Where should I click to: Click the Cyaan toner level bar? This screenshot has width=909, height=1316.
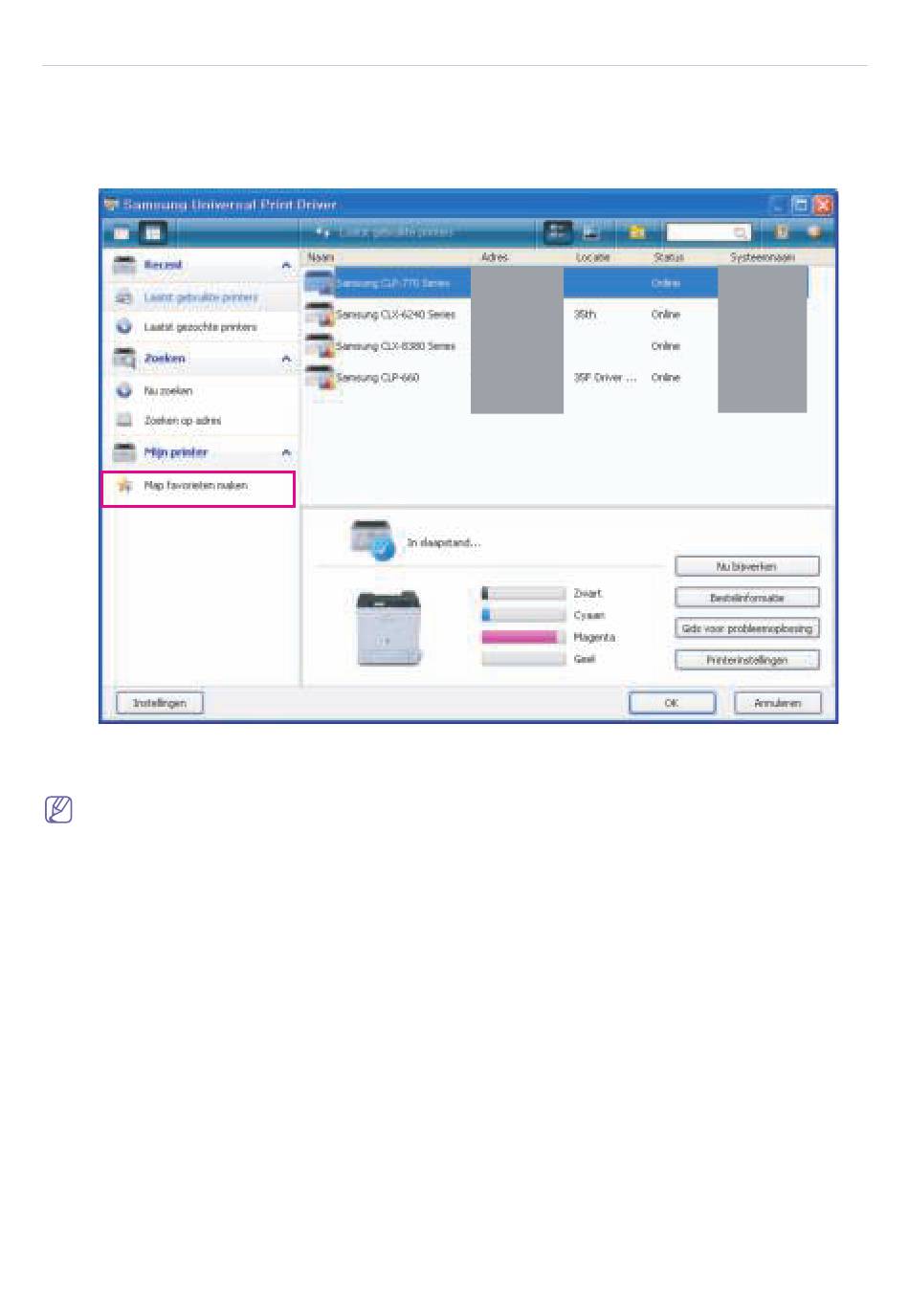coord(523,616)
